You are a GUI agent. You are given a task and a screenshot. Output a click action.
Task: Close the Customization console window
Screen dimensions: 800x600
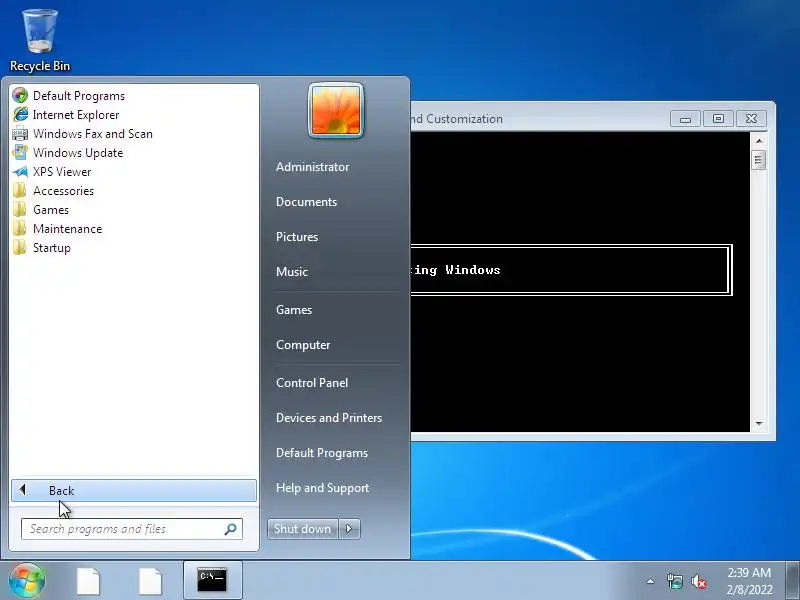pyautogui.click(x=751, y=119)
